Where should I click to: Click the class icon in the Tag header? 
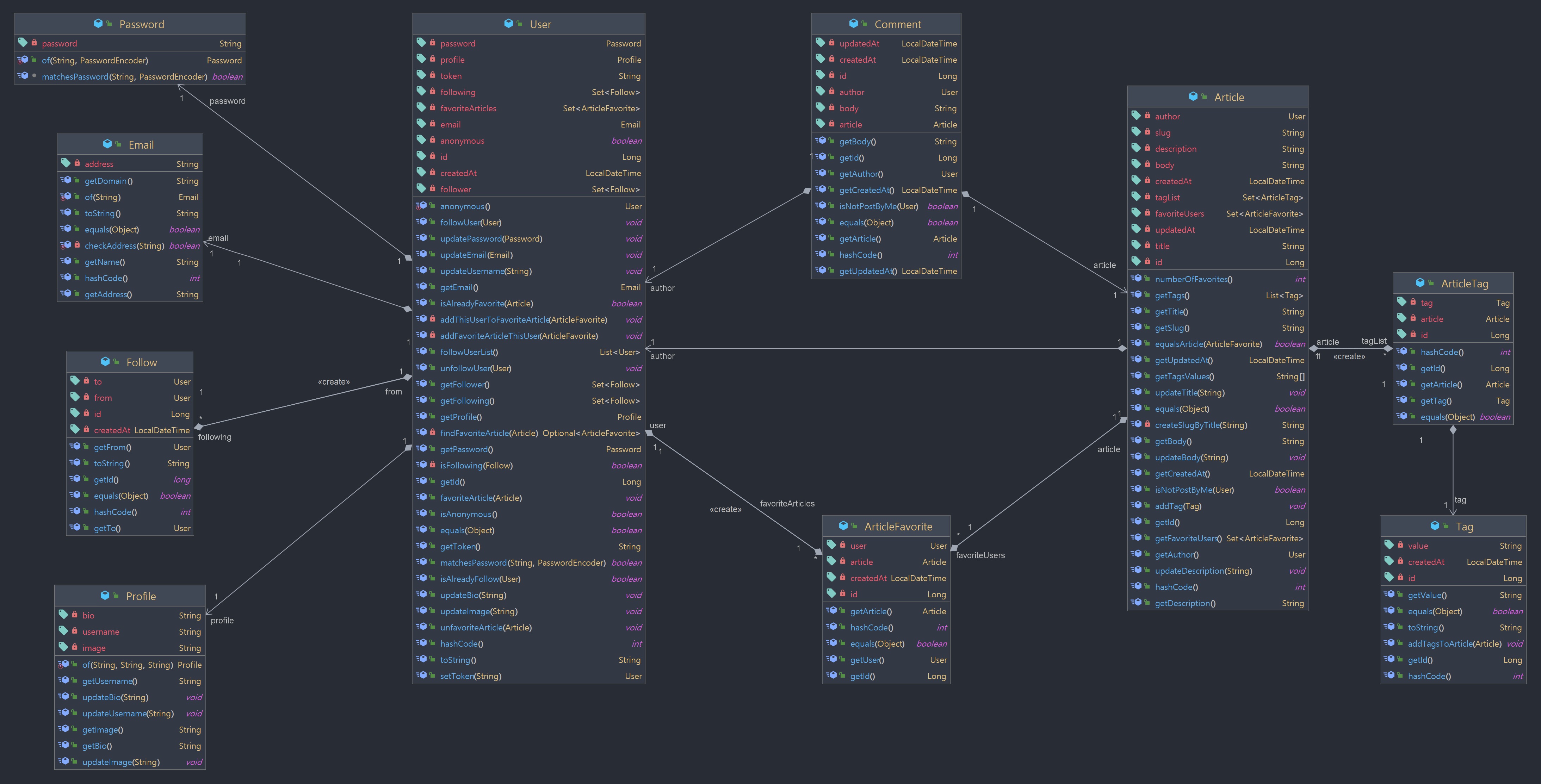point(1435,526)
